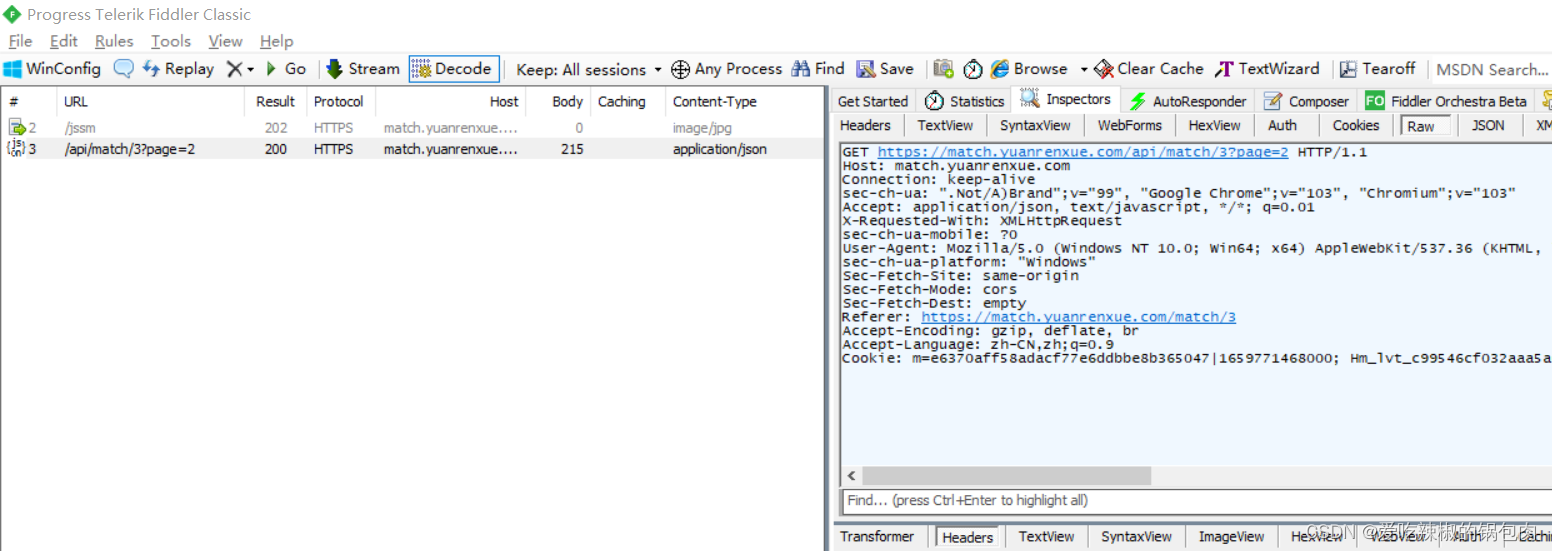Click the raw request horizontal scrollbar thumb

[1006, 476]
